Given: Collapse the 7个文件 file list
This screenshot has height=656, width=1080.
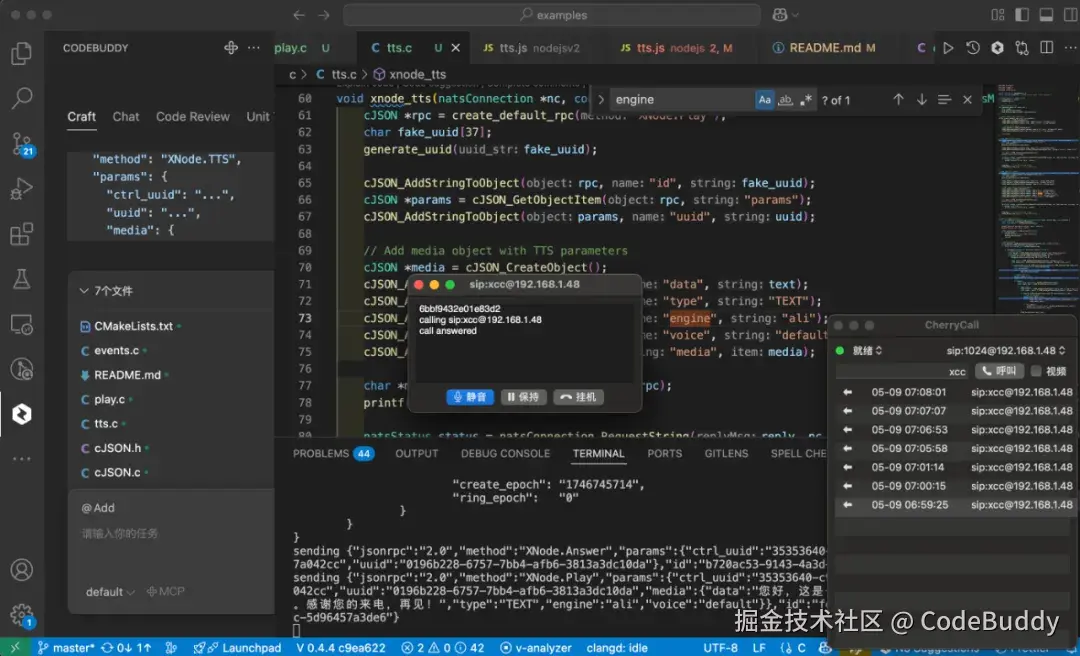Looking at the screenshot, I should [84, 291].
